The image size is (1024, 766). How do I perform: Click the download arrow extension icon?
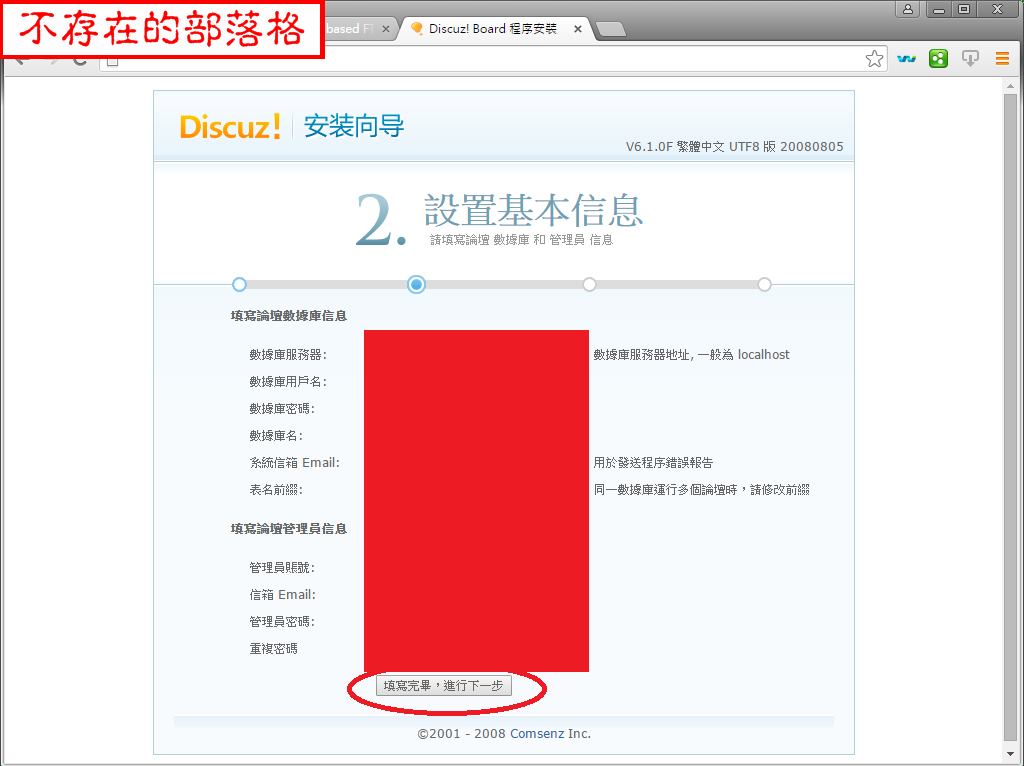[970, 59]
